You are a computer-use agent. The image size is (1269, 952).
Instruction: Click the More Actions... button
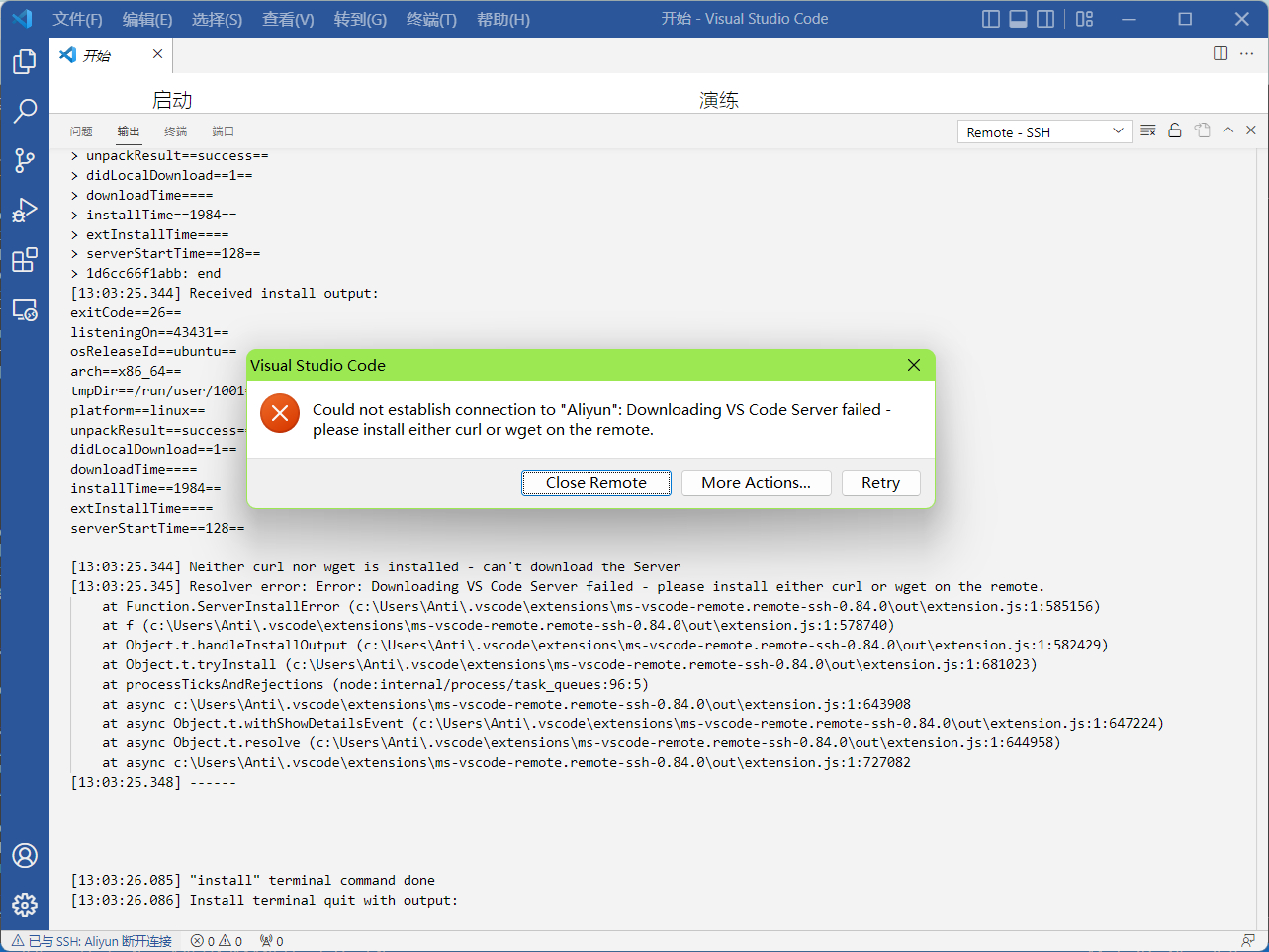757,482
